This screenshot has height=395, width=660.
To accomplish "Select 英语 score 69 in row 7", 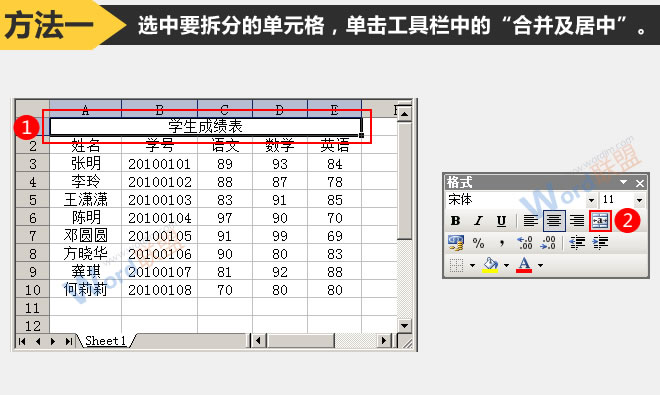I will [335, 236].
